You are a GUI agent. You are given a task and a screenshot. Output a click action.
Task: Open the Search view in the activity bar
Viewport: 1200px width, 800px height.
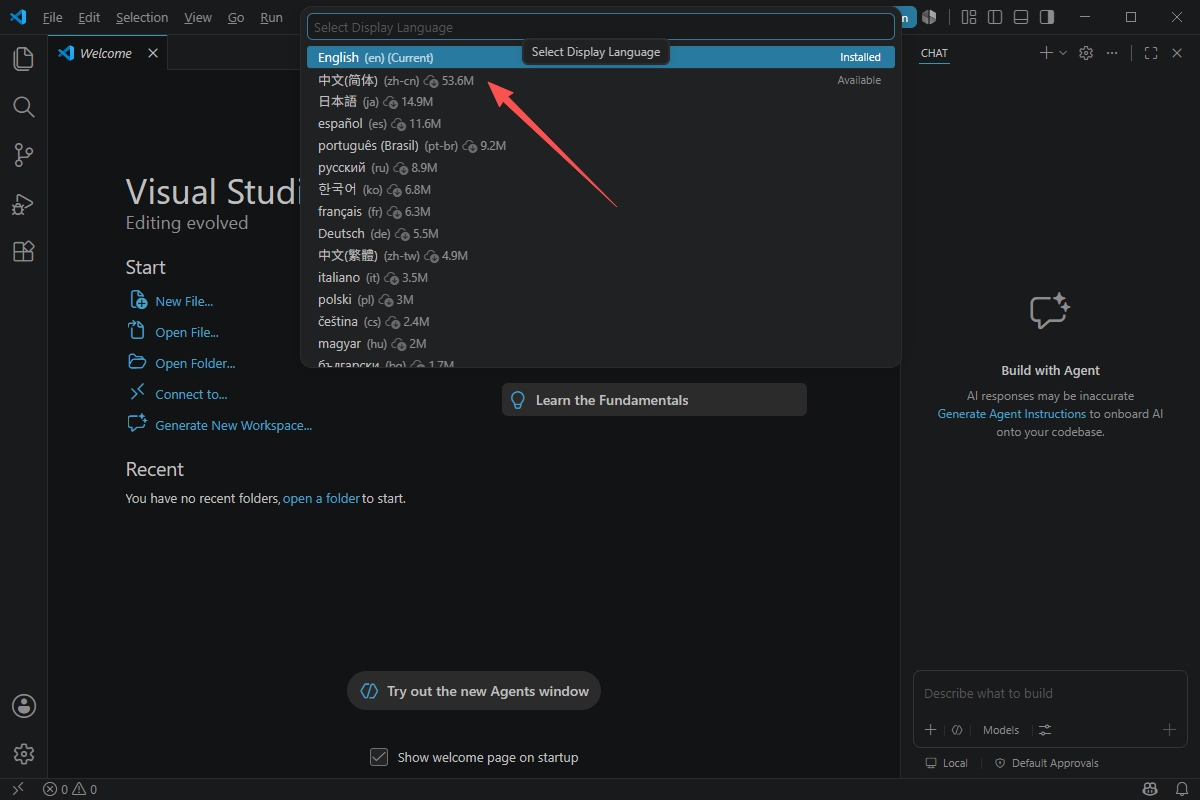tap(24, 107)
